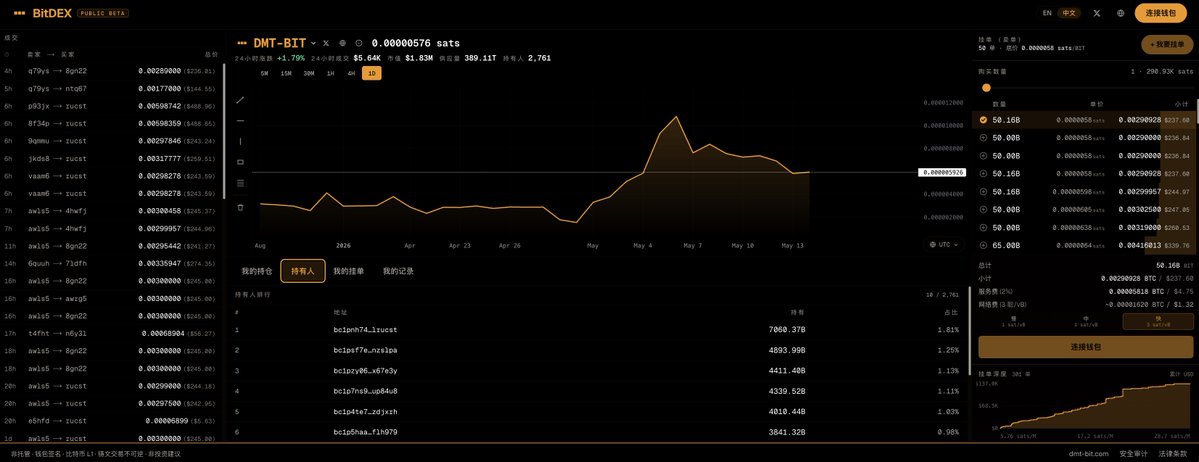
Task: Click the trade row t4fht → n6y3l
Action: (111, 333)
